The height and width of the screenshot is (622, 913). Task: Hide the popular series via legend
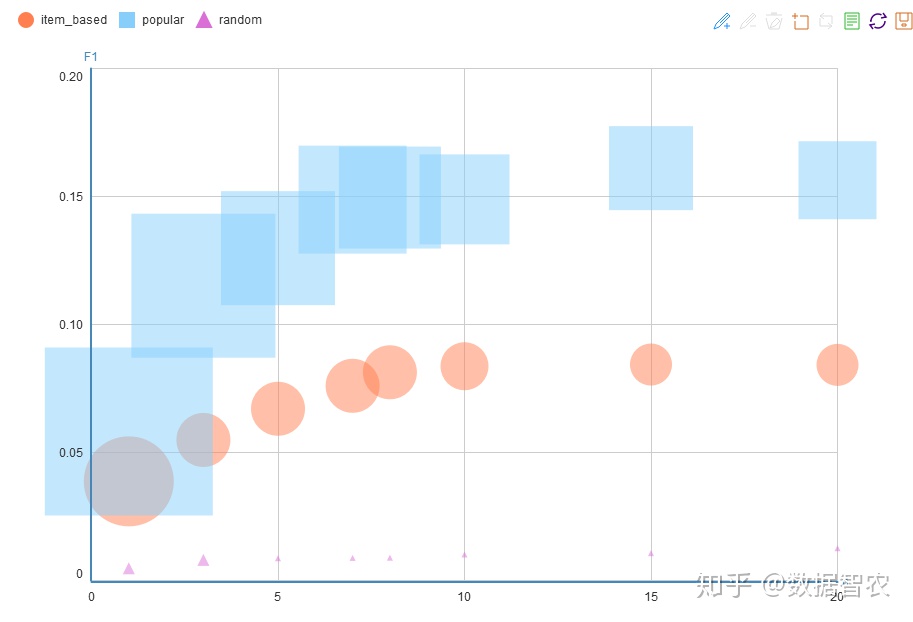(152, 20)
